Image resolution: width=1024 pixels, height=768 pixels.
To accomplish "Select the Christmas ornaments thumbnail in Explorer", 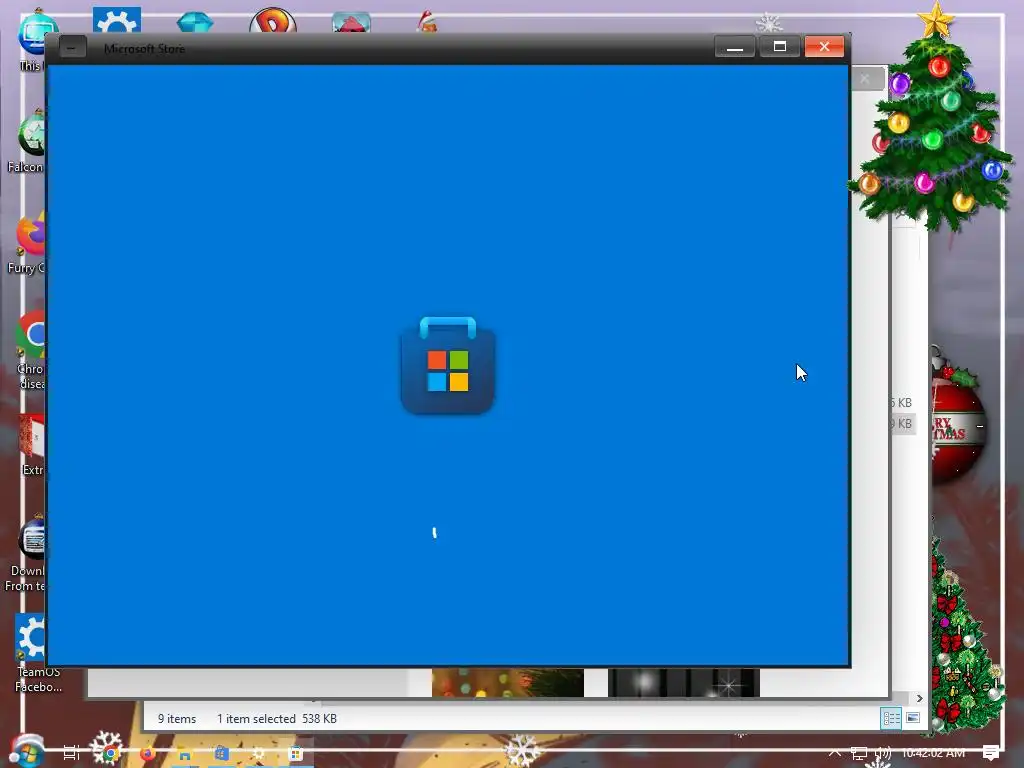I will click(x=507, y=682).
